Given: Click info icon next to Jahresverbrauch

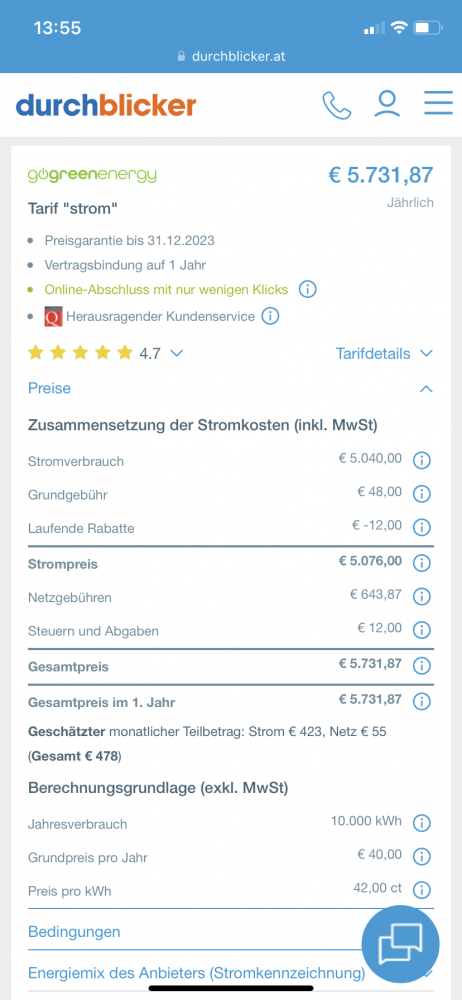Looking at the screenshot, I should point(422,823).
